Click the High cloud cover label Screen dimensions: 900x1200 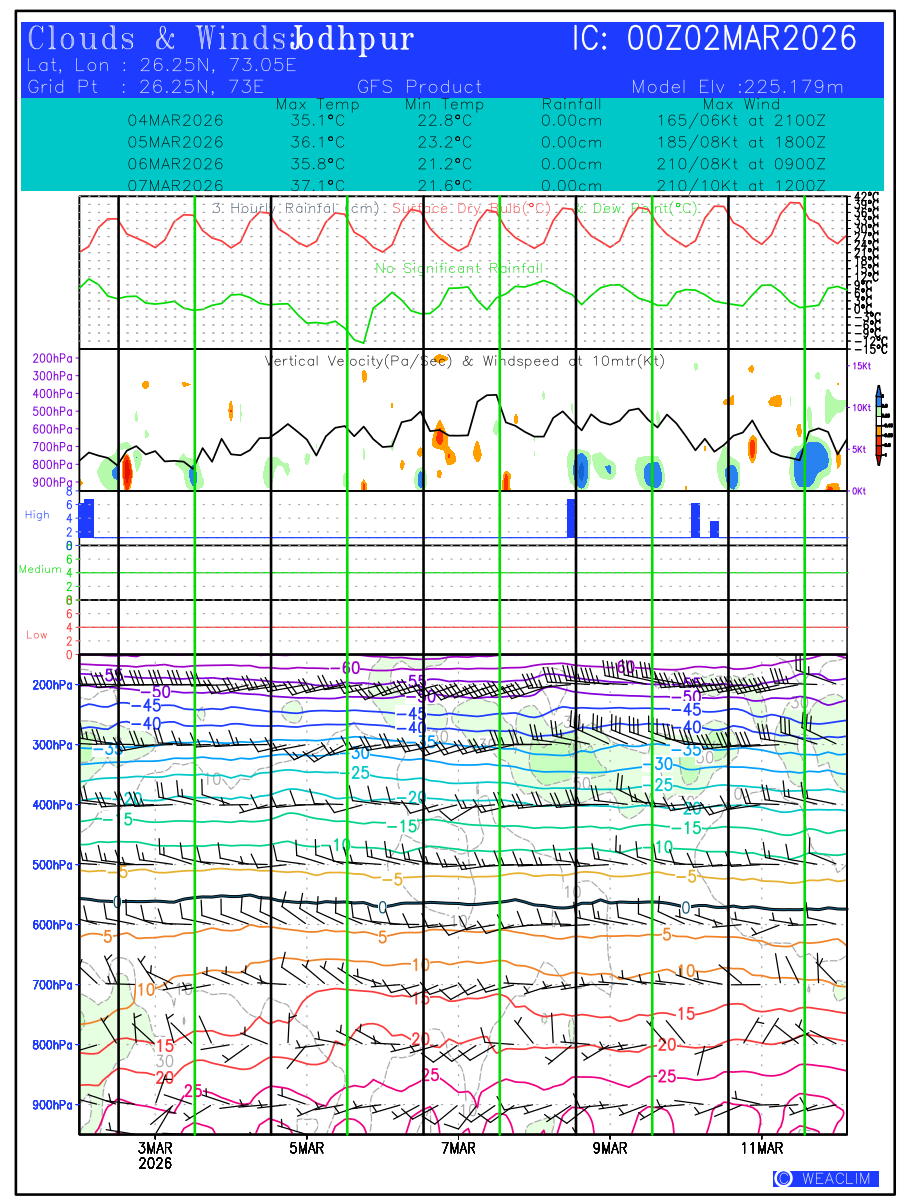37,514
